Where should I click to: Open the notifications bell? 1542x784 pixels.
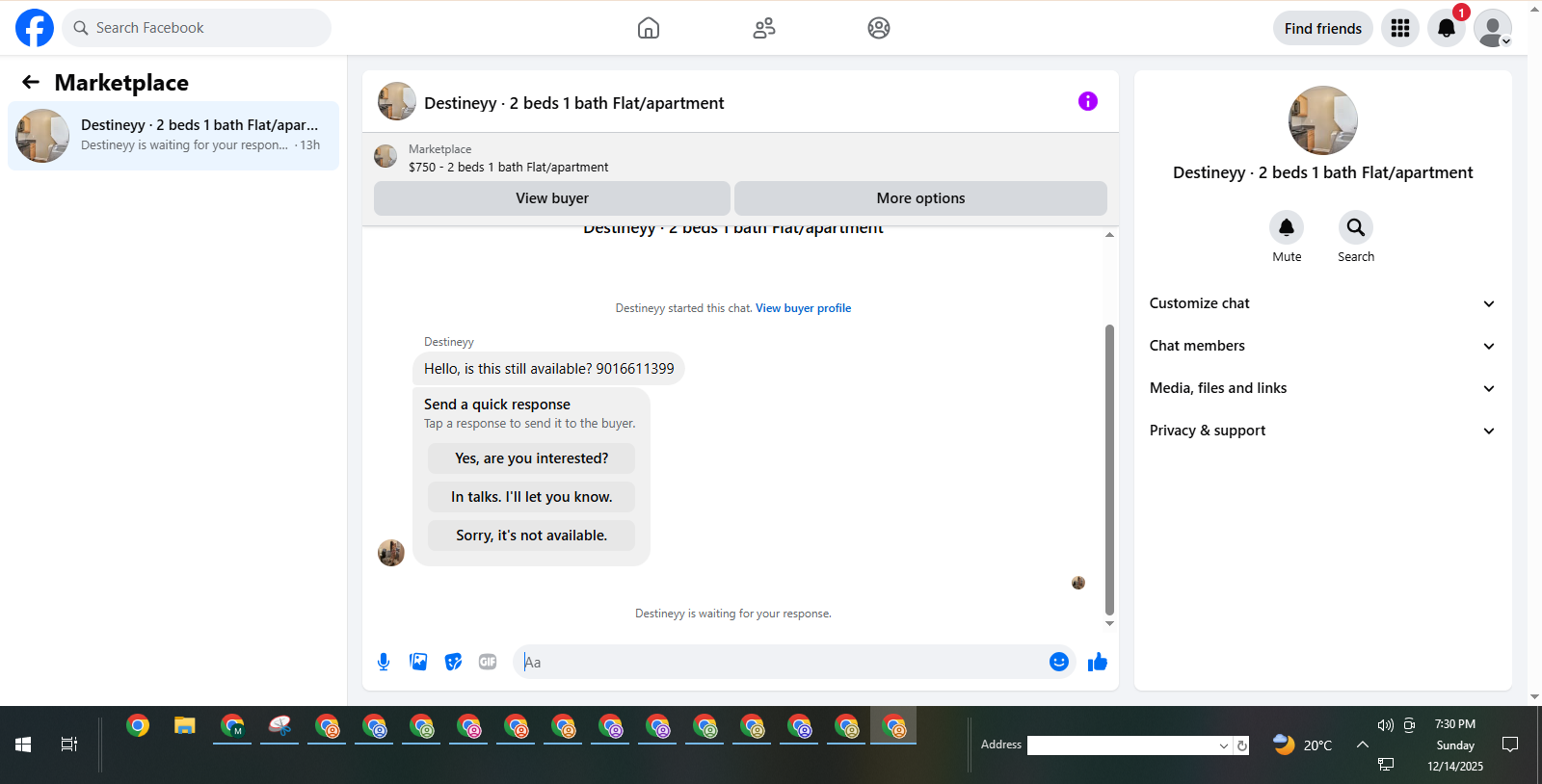pos(1447,28)
